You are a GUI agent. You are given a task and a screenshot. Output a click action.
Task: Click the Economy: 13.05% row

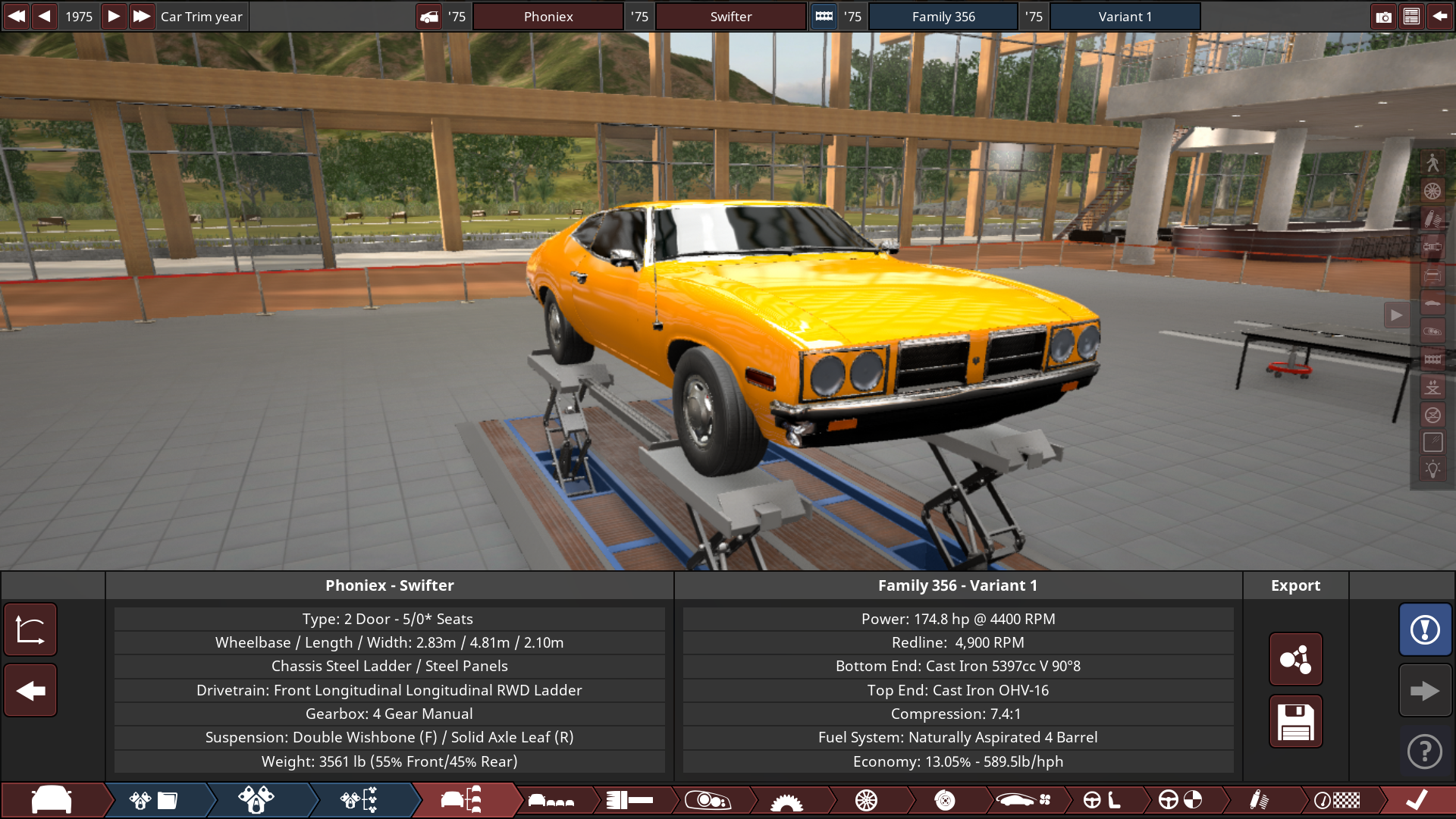pyautogui.click(x=958, y=761)
